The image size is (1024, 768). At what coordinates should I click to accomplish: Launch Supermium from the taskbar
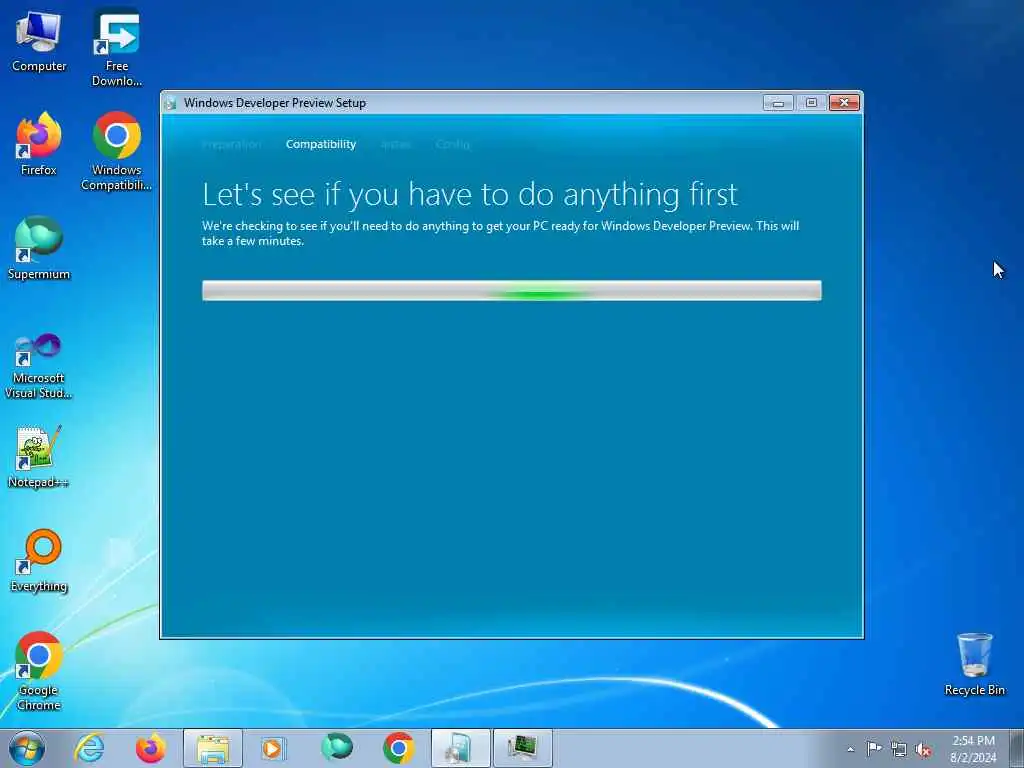coord(337,748)
